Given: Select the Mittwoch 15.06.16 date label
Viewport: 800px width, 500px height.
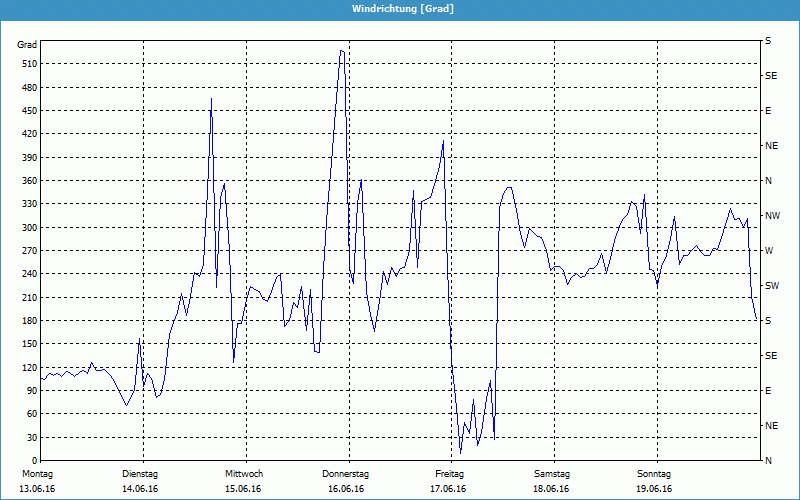Looking at the screenshot, I should click(243, 481).
